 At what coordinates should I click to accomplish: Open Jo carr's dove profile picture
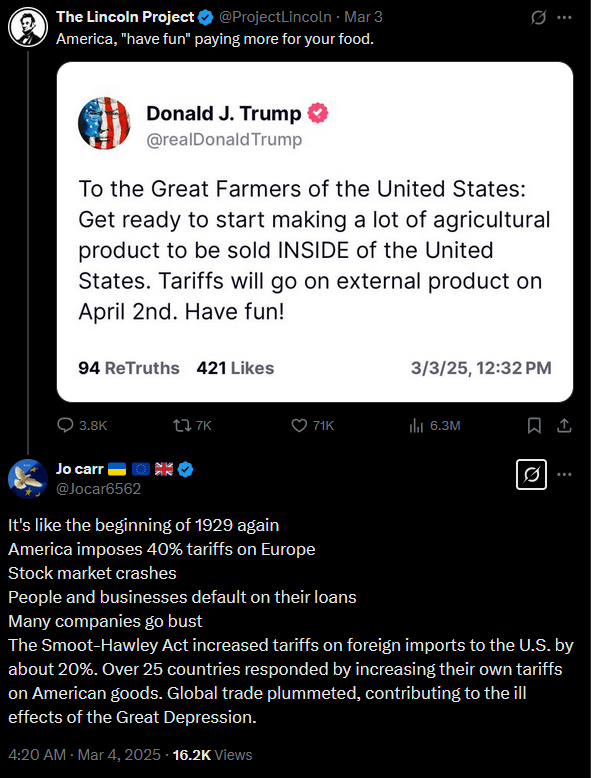(x=28, y=479)
